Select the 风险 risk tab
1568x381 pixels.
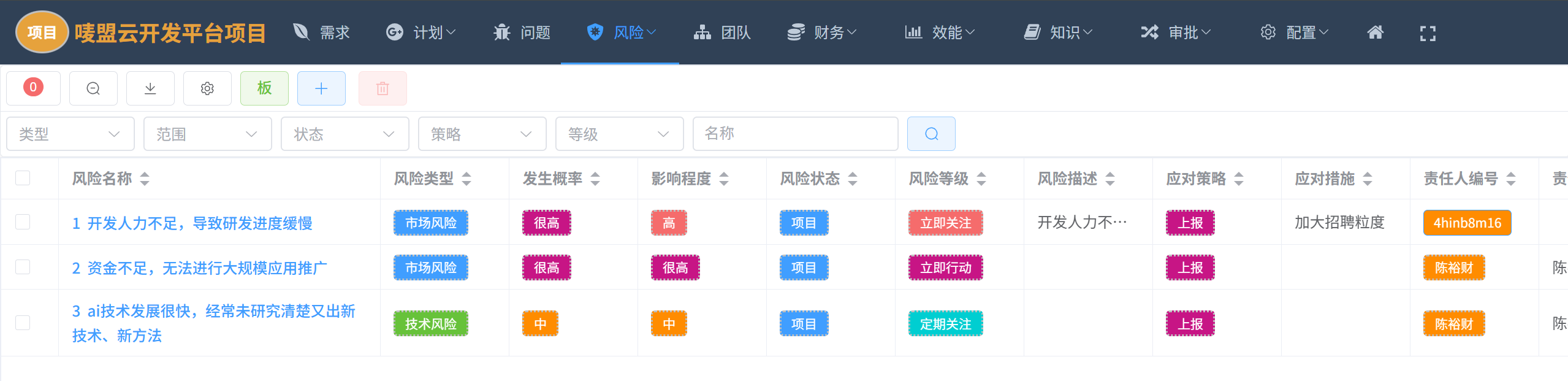620,33
